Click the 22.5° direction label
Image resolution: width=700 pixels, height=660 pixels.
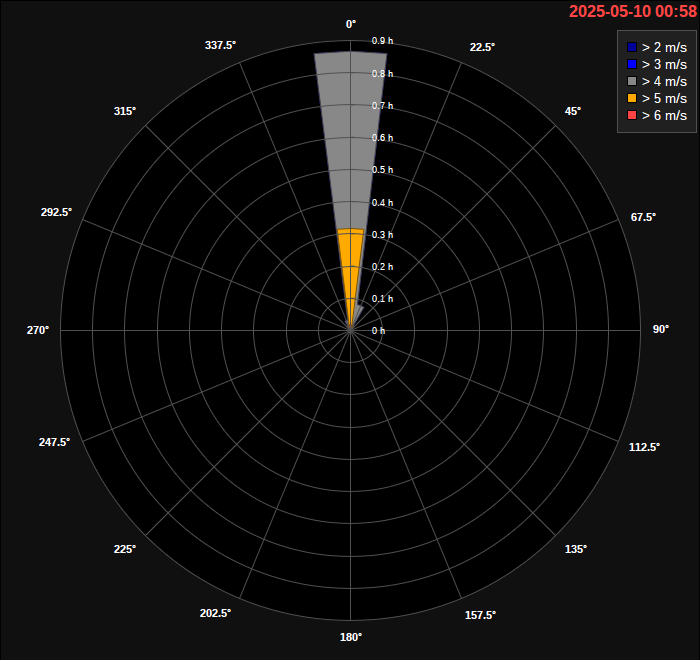point(482,47)
